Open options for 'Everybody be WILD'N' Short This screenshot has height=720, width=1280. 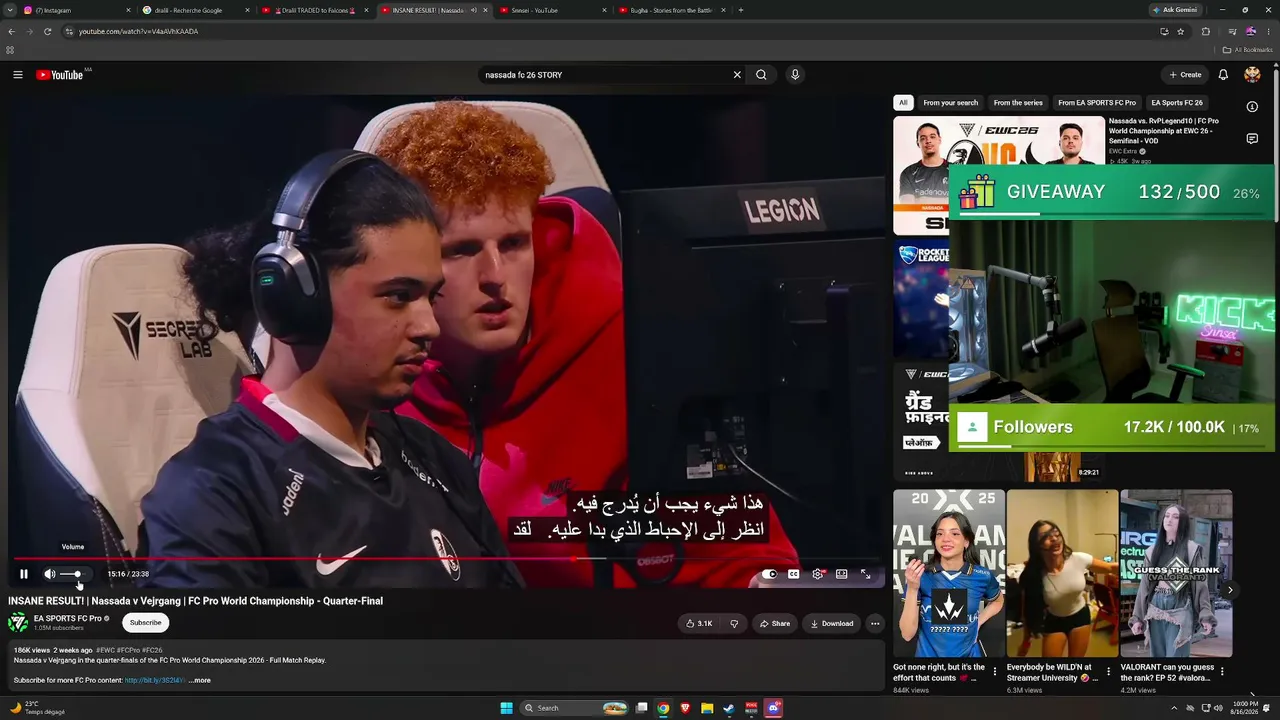[x=1108, y=672]
